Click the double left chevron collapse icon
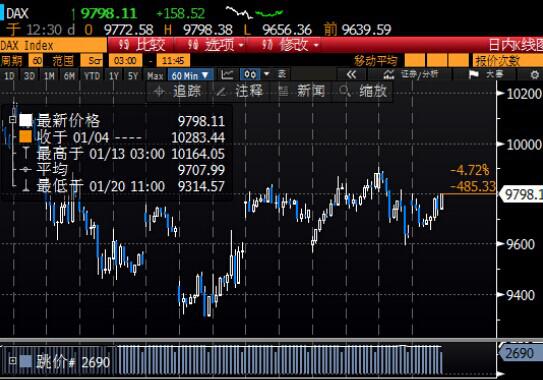The height and width of the screenshot is (380, 543). click(x=351, y=74)
